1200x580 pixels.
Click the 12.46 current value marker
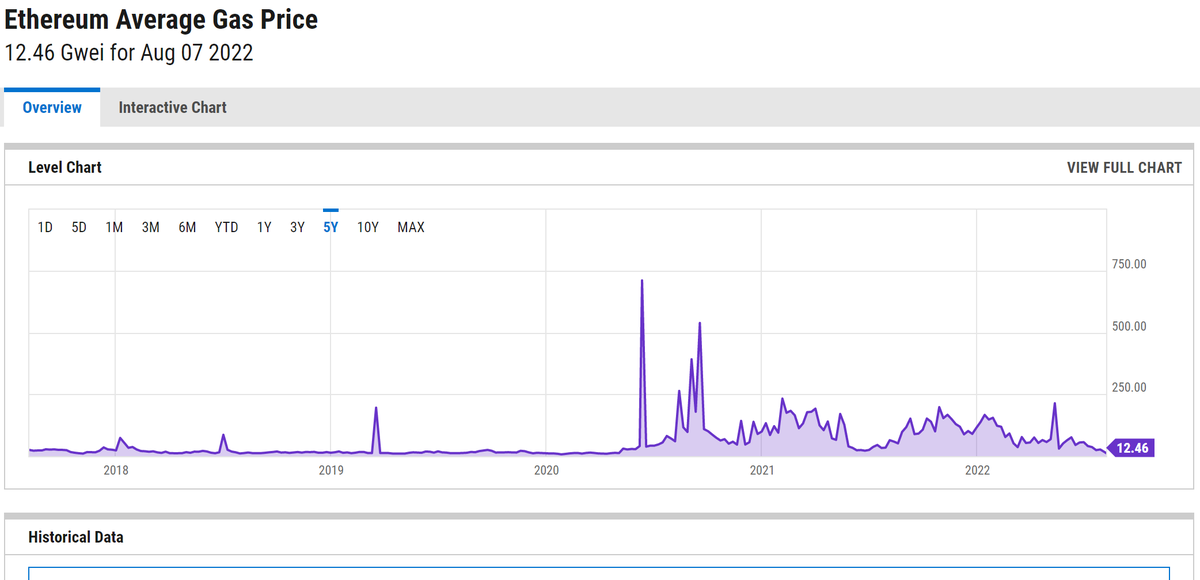point(1131,448)
